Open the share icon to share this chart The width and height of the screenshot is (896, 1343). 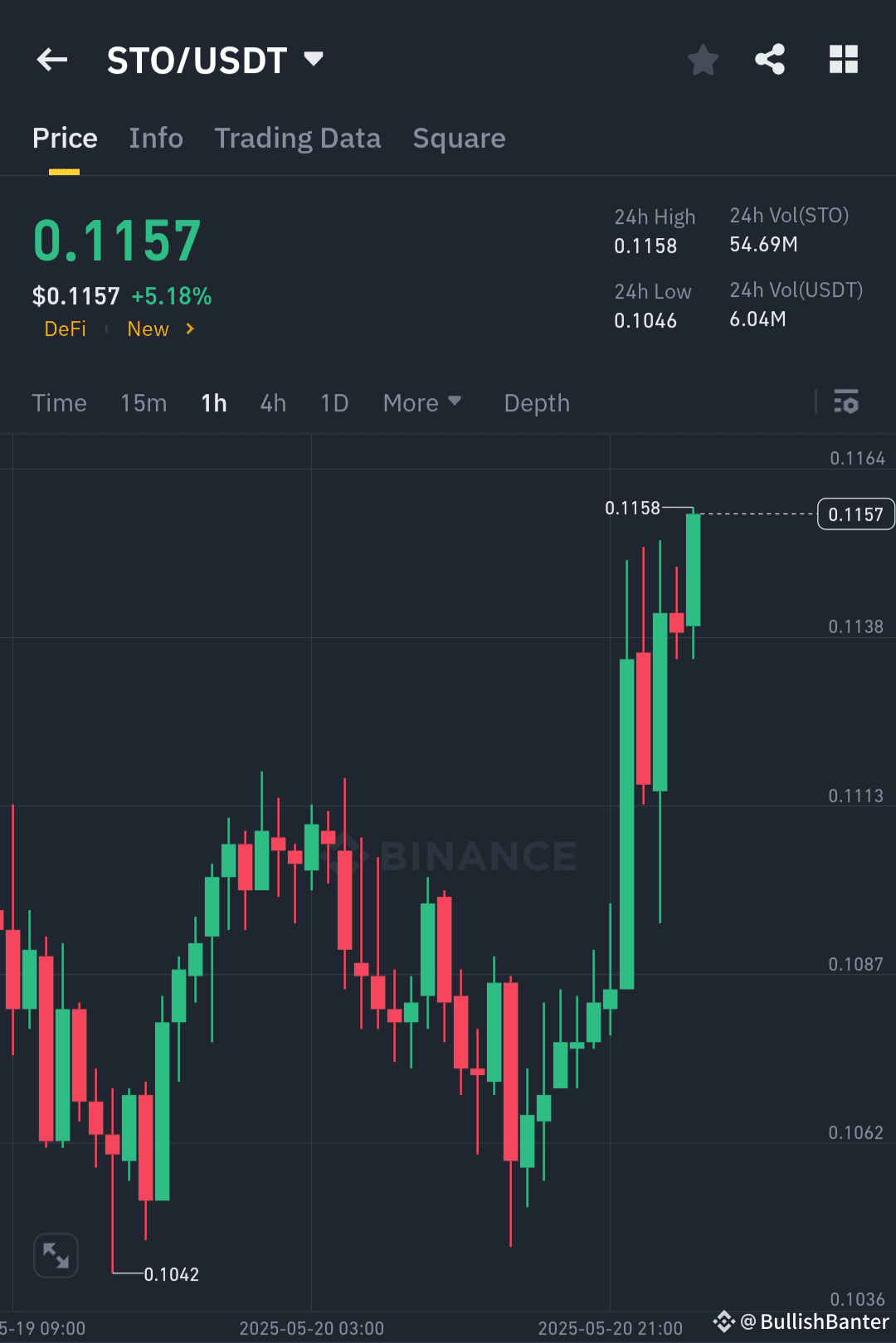(770, 59)
